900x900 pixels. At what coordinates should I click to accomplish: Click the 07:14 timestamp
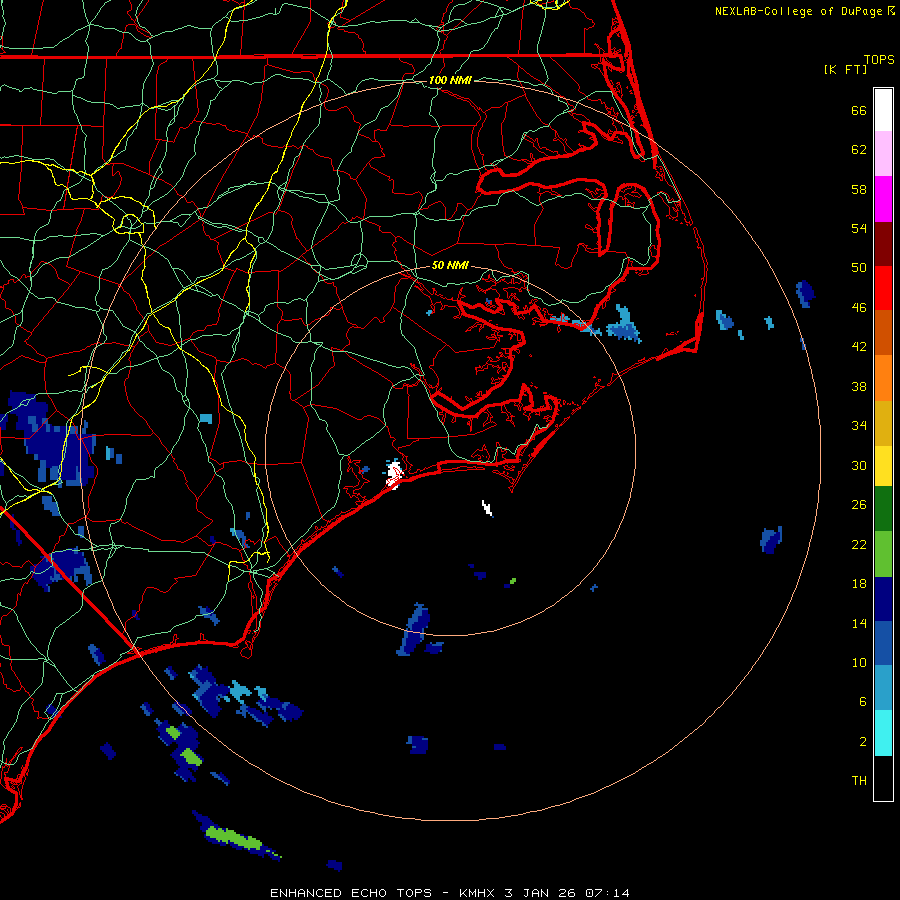(x=607, y=893)
